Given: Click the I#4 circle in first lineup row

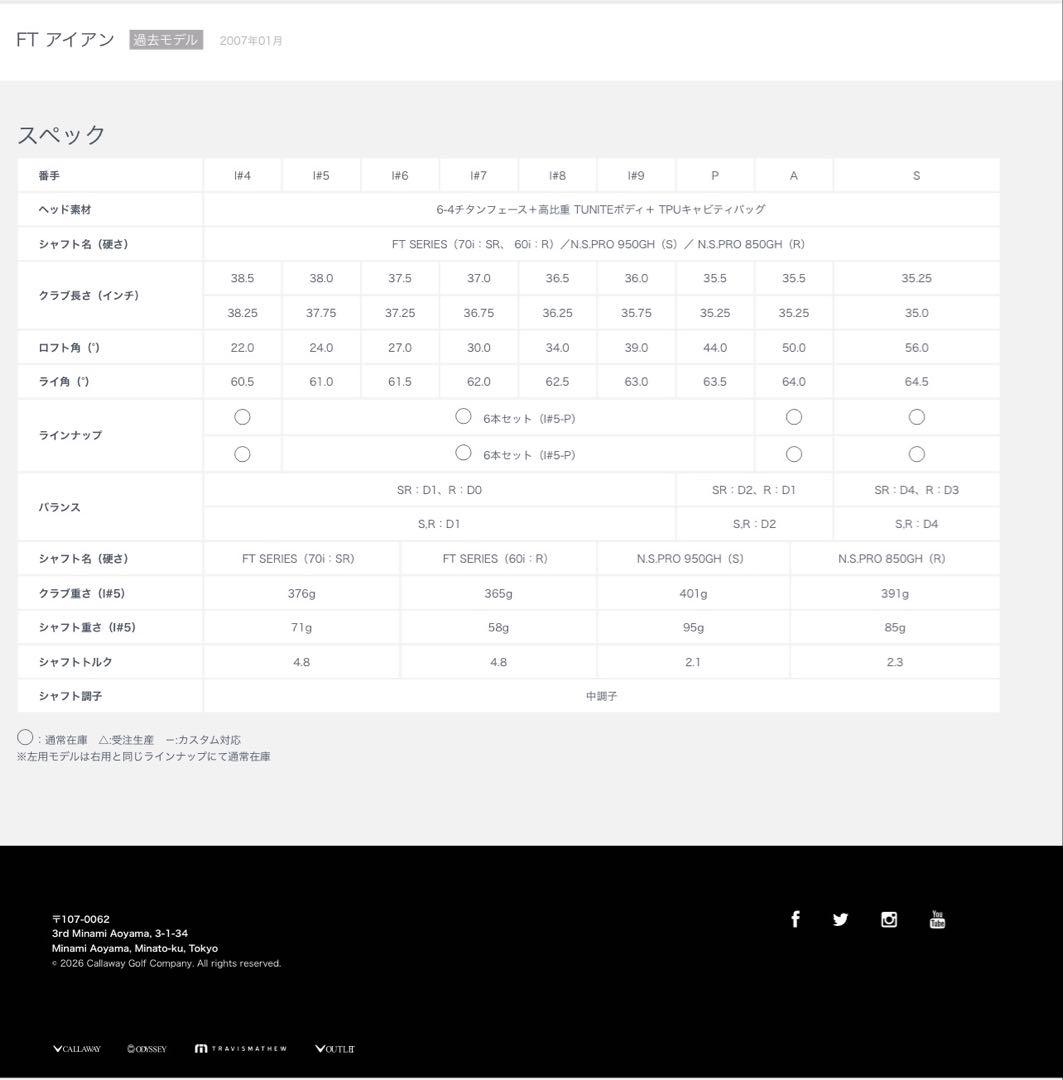Looking at the screenshot, I should click(242, 417).
